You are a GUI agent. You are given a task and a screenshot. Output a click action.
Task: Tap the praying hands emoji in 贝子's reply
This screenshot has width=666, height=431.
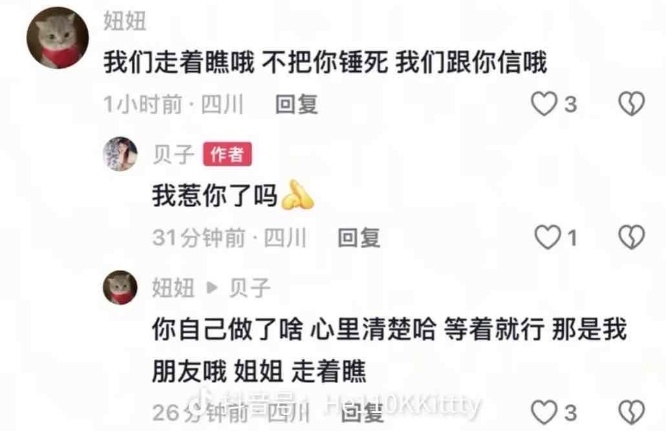pyautogui.click(x=298, y=195)
